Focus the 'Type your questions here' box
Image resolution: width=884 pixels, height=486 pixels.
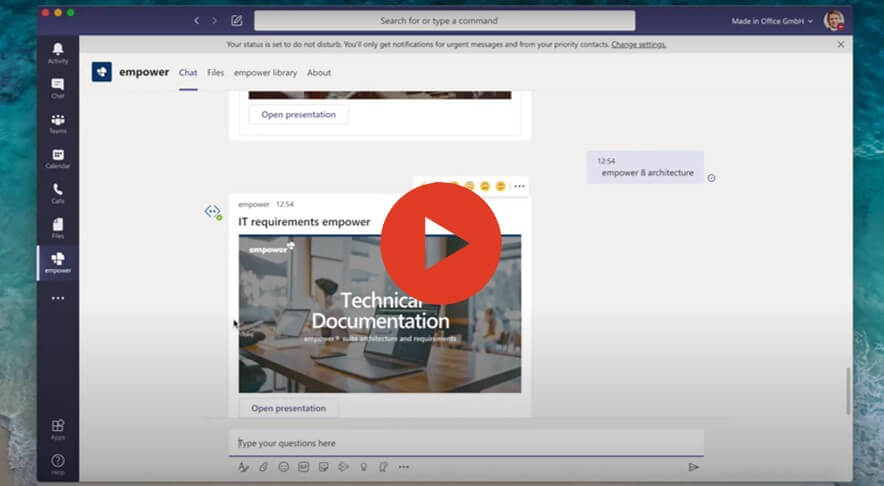466,443
